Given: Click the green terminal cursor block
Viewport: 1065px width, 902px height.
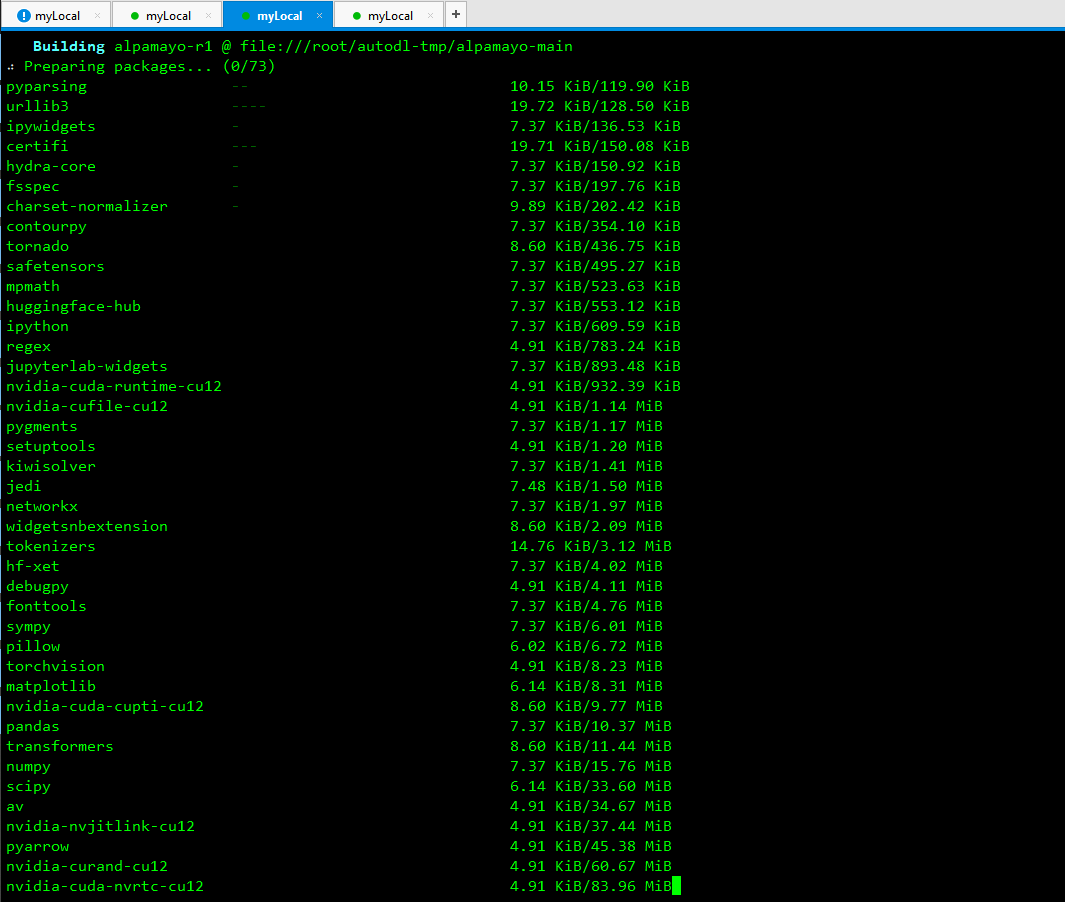Looking at the screenshot, I should [676, 886].
